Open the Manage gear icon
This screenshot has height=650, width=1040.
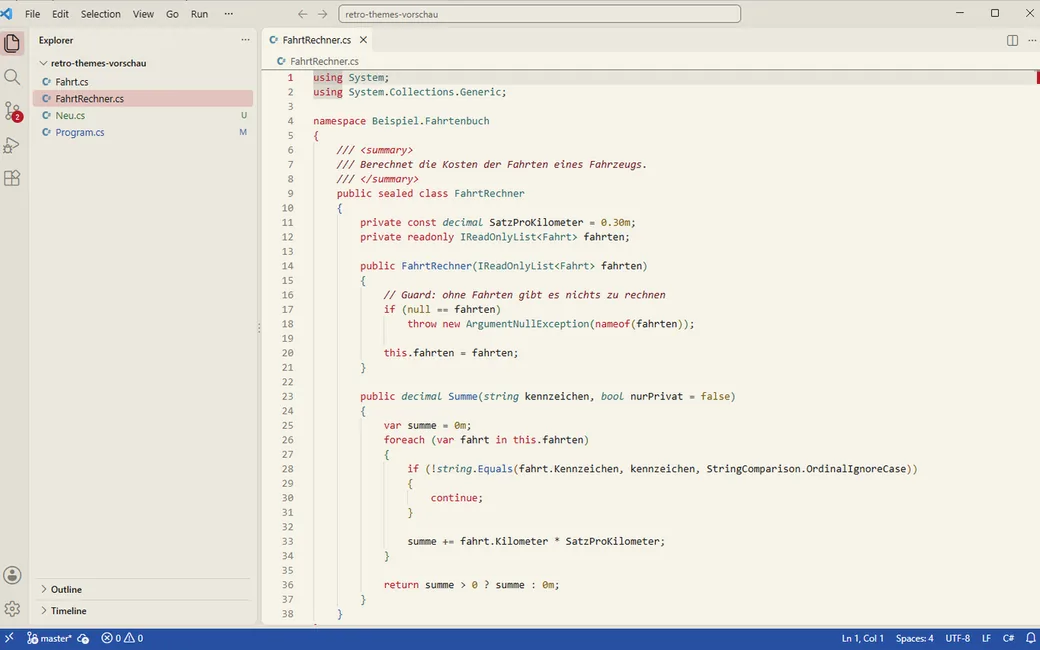click(x=12, y=608)
